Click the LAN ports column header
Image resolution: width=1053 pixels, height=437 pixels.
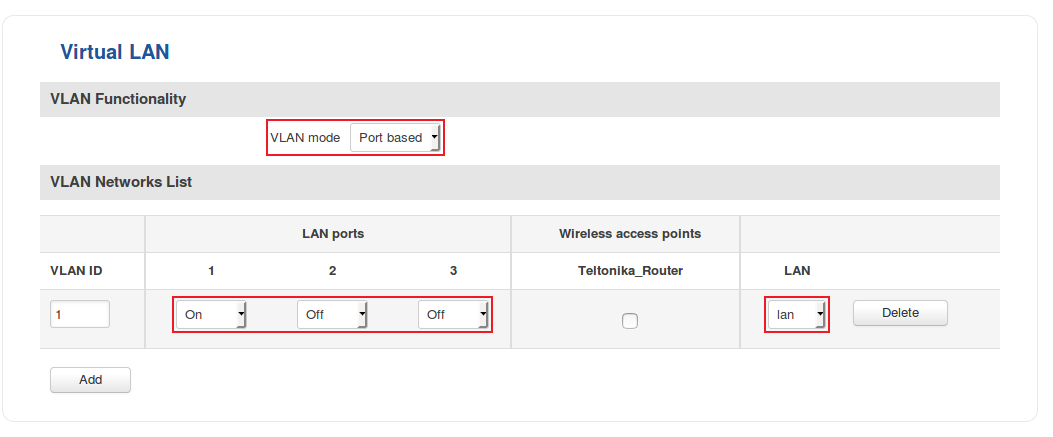(333, 234)
